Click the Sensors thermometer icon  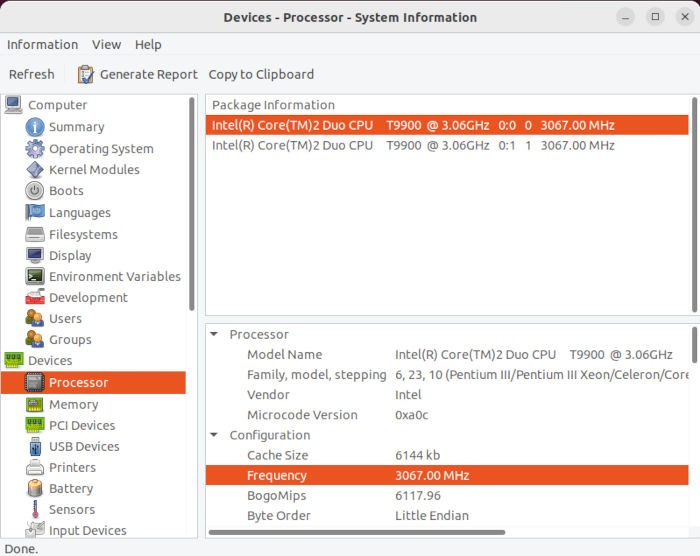(x=35, y=510)
